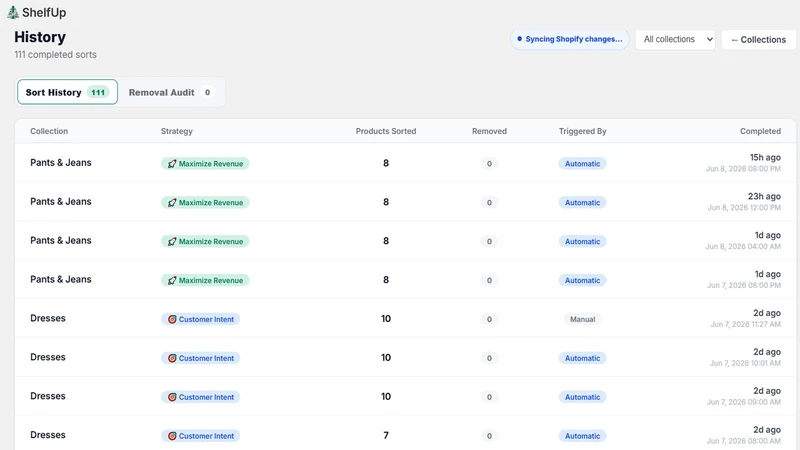The height and width of the screenshot is (450, 800).
Task: Click the rocket icon in the Jun 8 04:00 AM row
Action: [172, 241]
